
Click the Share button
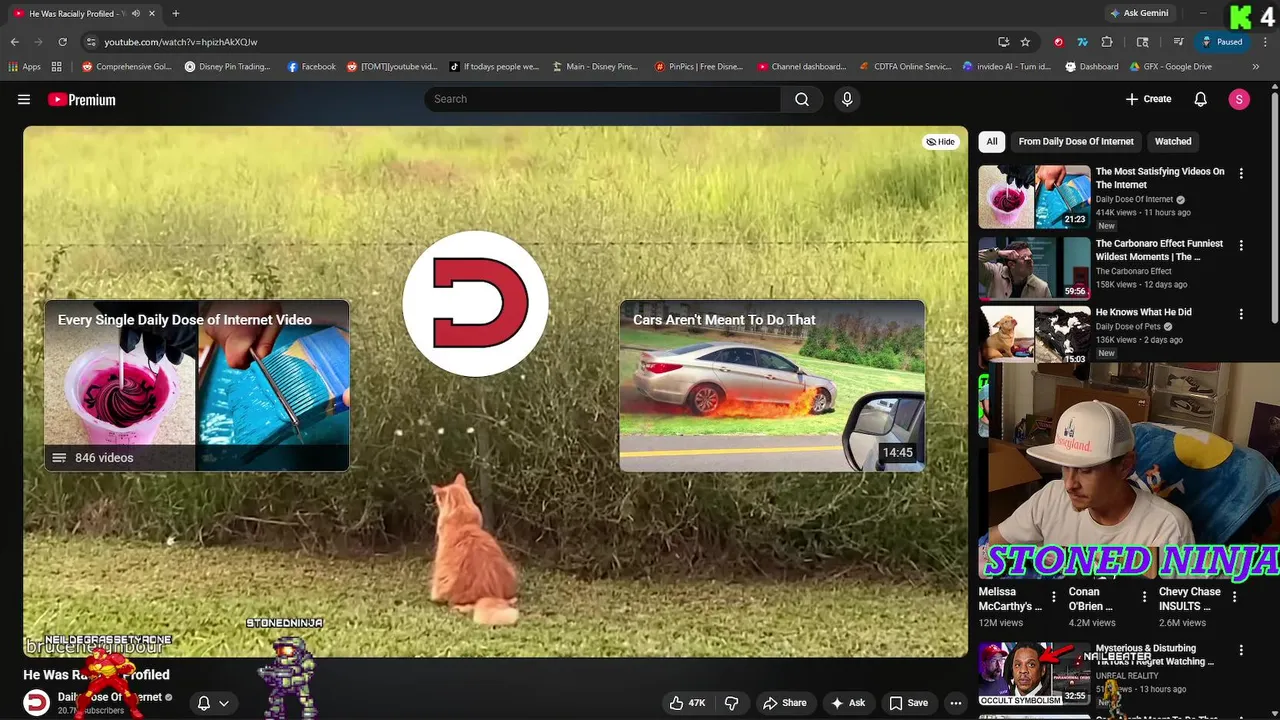tap(783, 703)
